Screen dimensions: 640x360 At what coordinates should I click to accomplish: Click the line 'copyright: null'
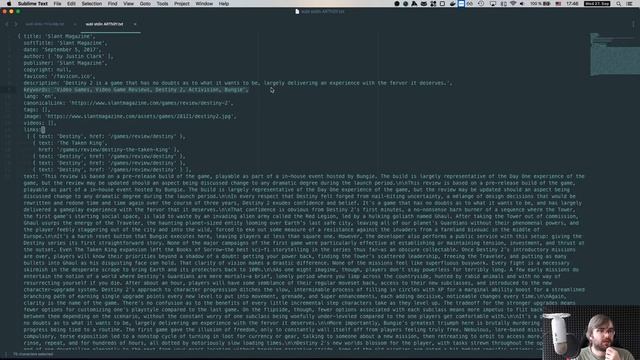[47, 69]
